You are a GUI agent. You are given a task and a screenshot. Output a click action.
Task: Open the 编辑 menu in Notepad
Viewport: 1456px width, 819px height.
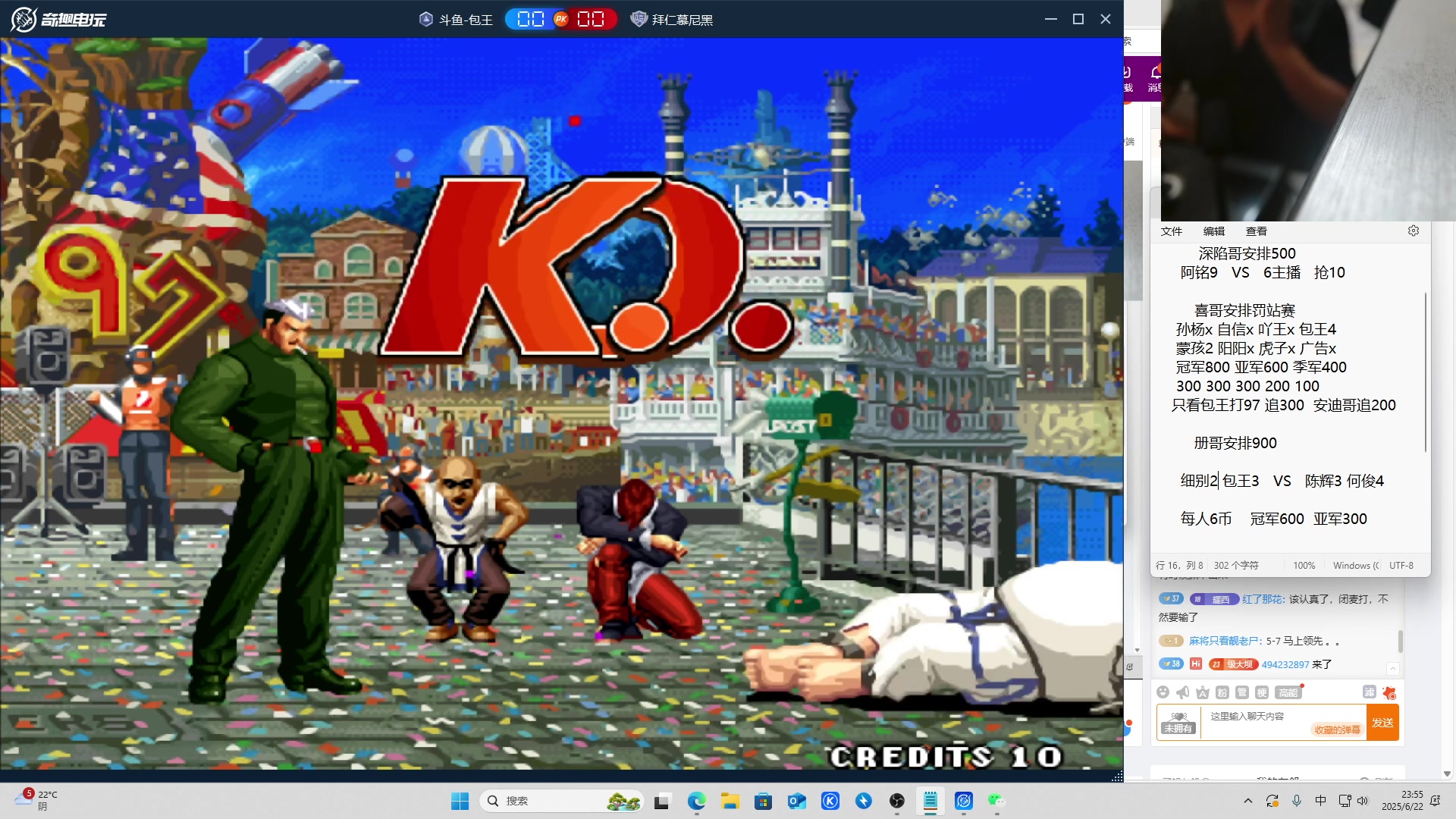(x=1213, y=231)
